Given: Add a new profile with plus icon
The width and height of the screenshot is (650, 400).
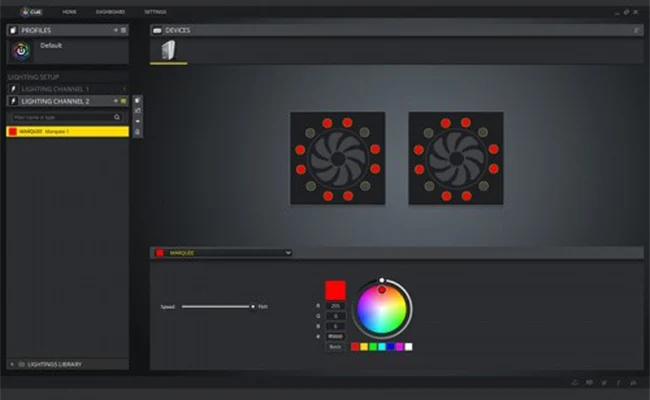Looking at the screenshot, I should pyautogui.click(x=116, y=30).
